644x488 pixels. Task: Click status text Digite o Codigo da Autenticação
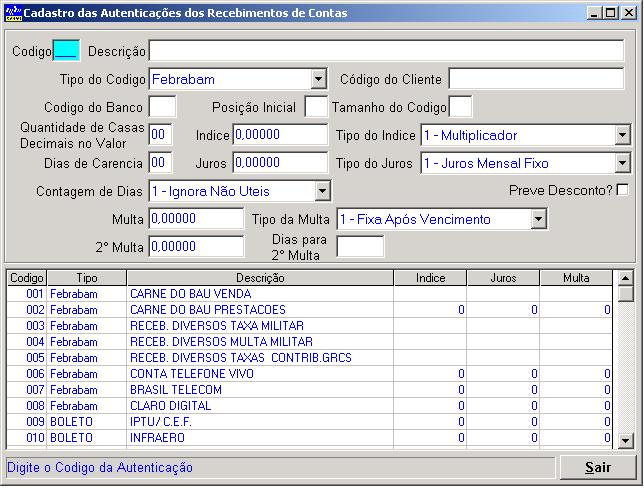100,467
